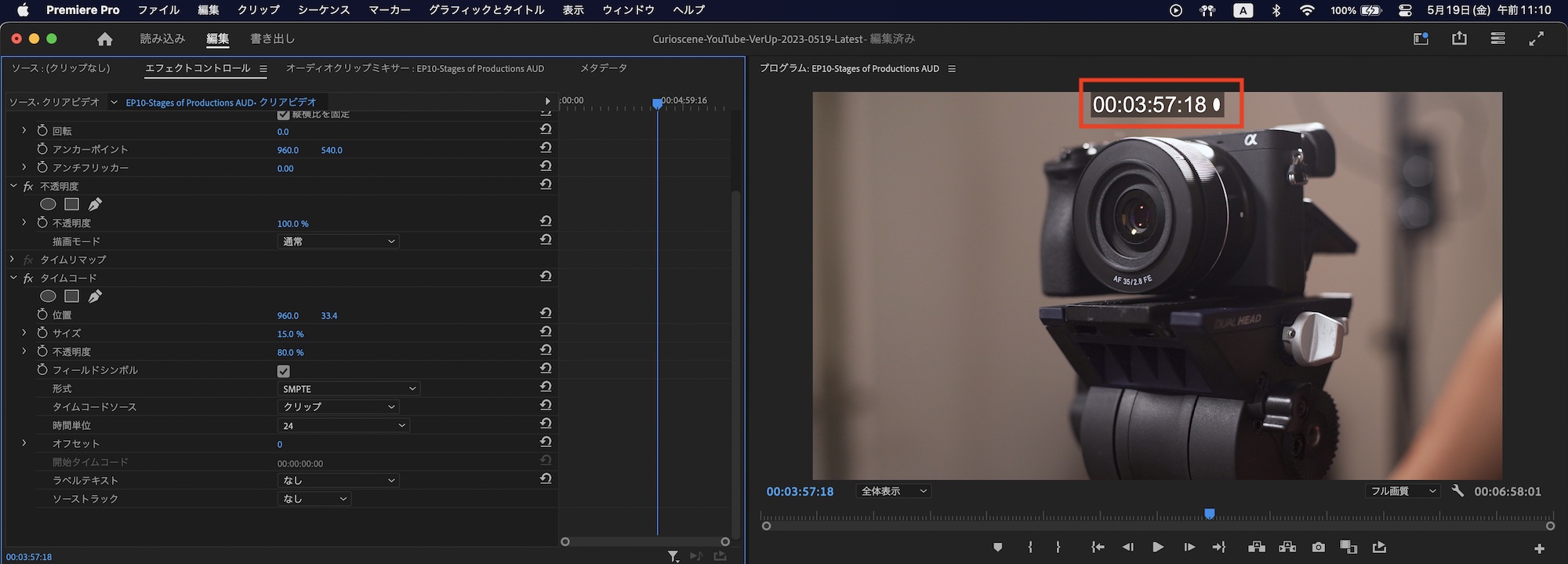
Task: Jump to In point icon
Action: click(1098, 548)
